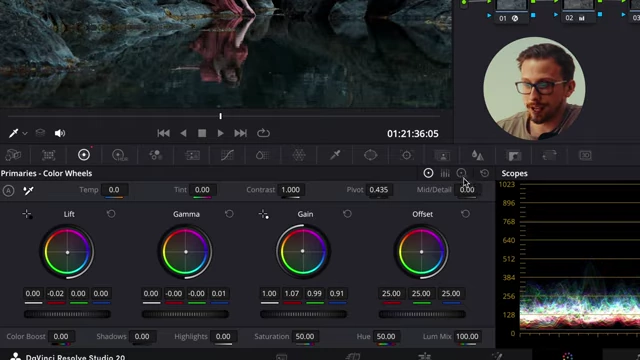Image resolution: width=640 pixels, height=360 pixels.
Task: Click the Lum Mix value 100.00
Action: (467, 337)
